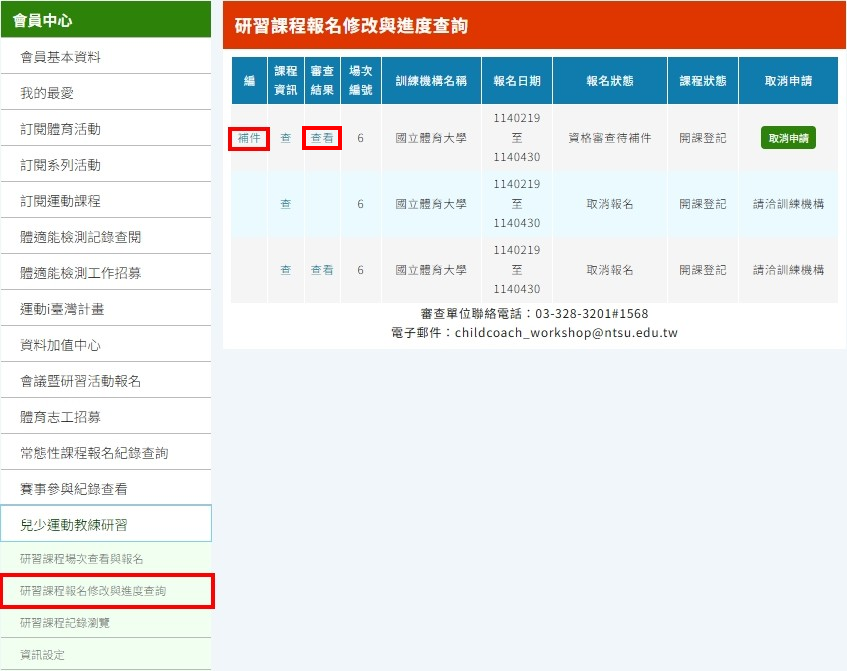
Task: Select 體育志工招募 in sidebar
Action: click(x=106, y=417)
